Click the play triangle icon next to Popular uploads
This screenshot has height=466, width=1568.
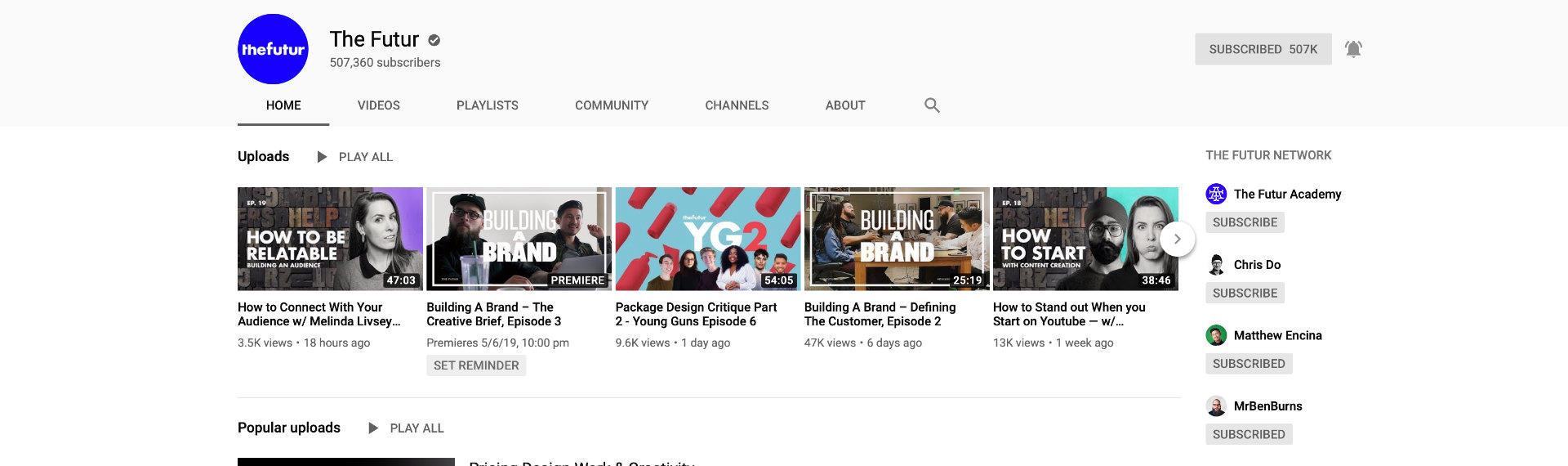373,428
